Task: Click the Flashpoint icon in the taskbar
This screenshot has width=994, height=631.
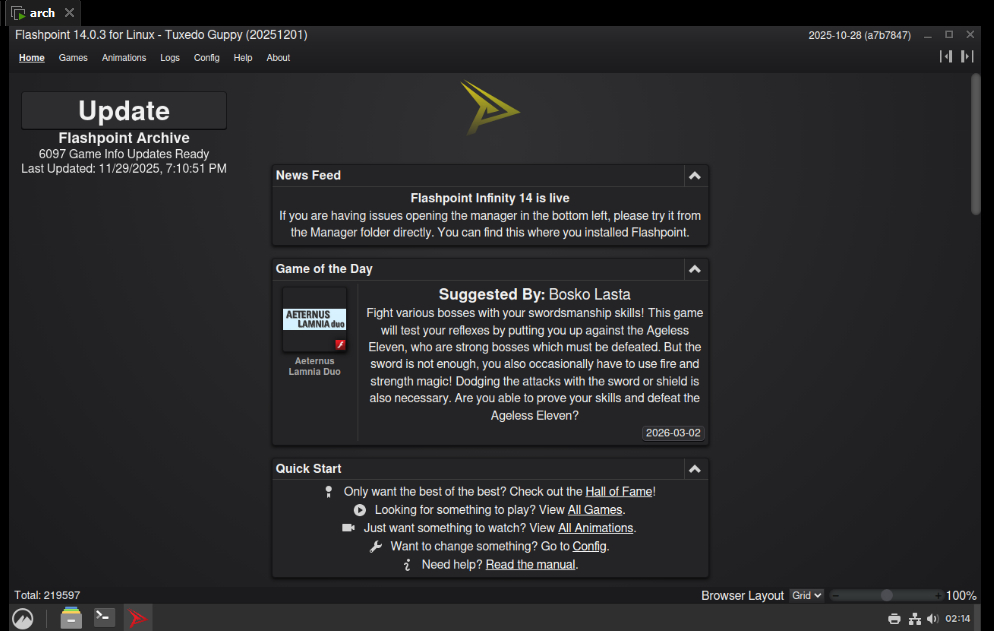Action: (138, 618)
